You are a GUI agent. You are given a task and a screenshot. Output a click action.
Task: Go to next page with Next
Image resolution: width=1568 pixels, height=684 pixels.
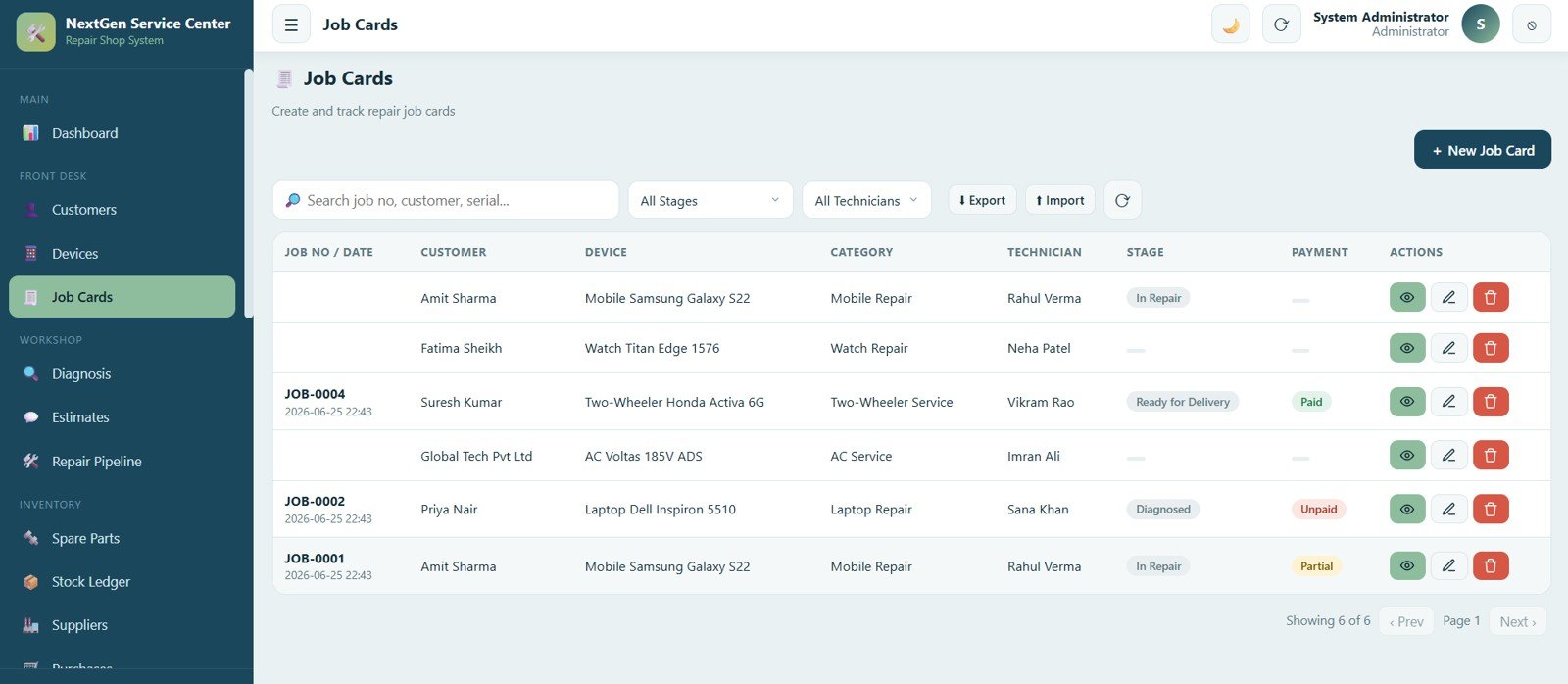pyautogui.click(x=1518, y=621)
